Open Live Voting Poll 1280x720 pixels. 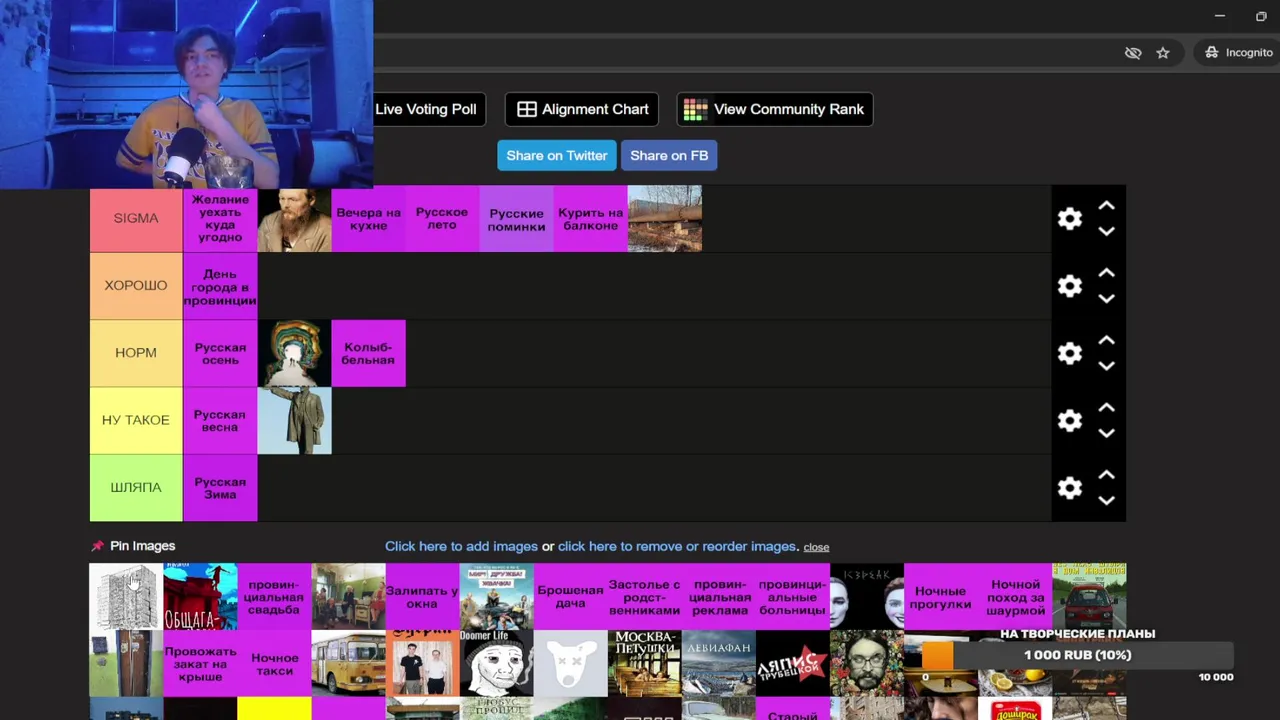click(x=426, y=109)
